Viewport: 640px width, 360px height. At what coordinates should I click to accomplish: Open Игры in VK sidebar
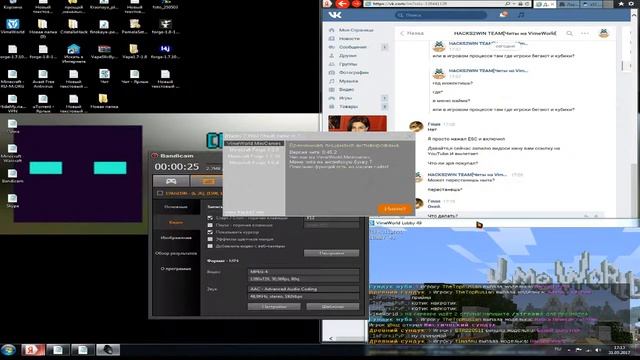pos(345,98)
